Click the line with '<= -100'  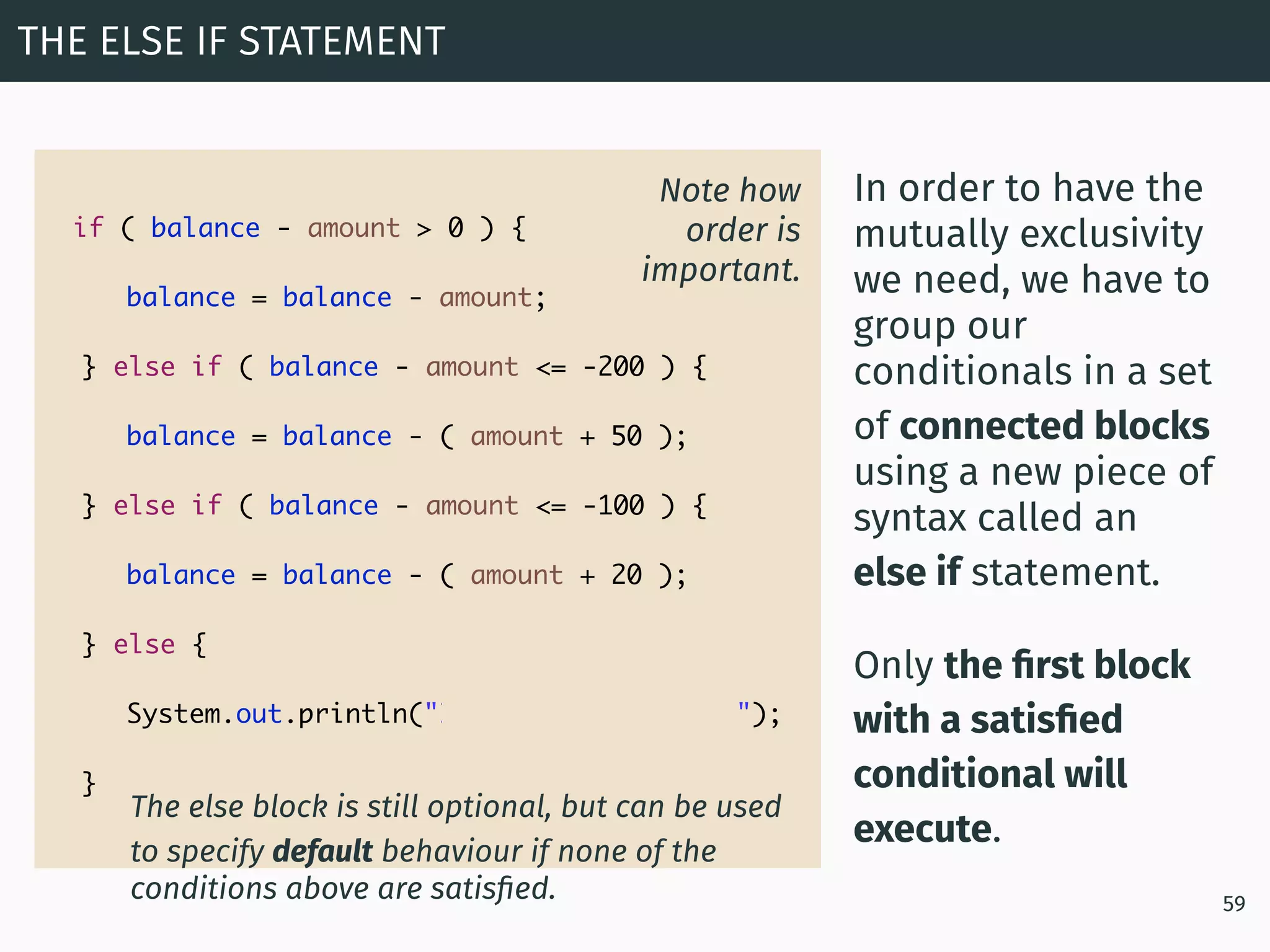[394, 506]
